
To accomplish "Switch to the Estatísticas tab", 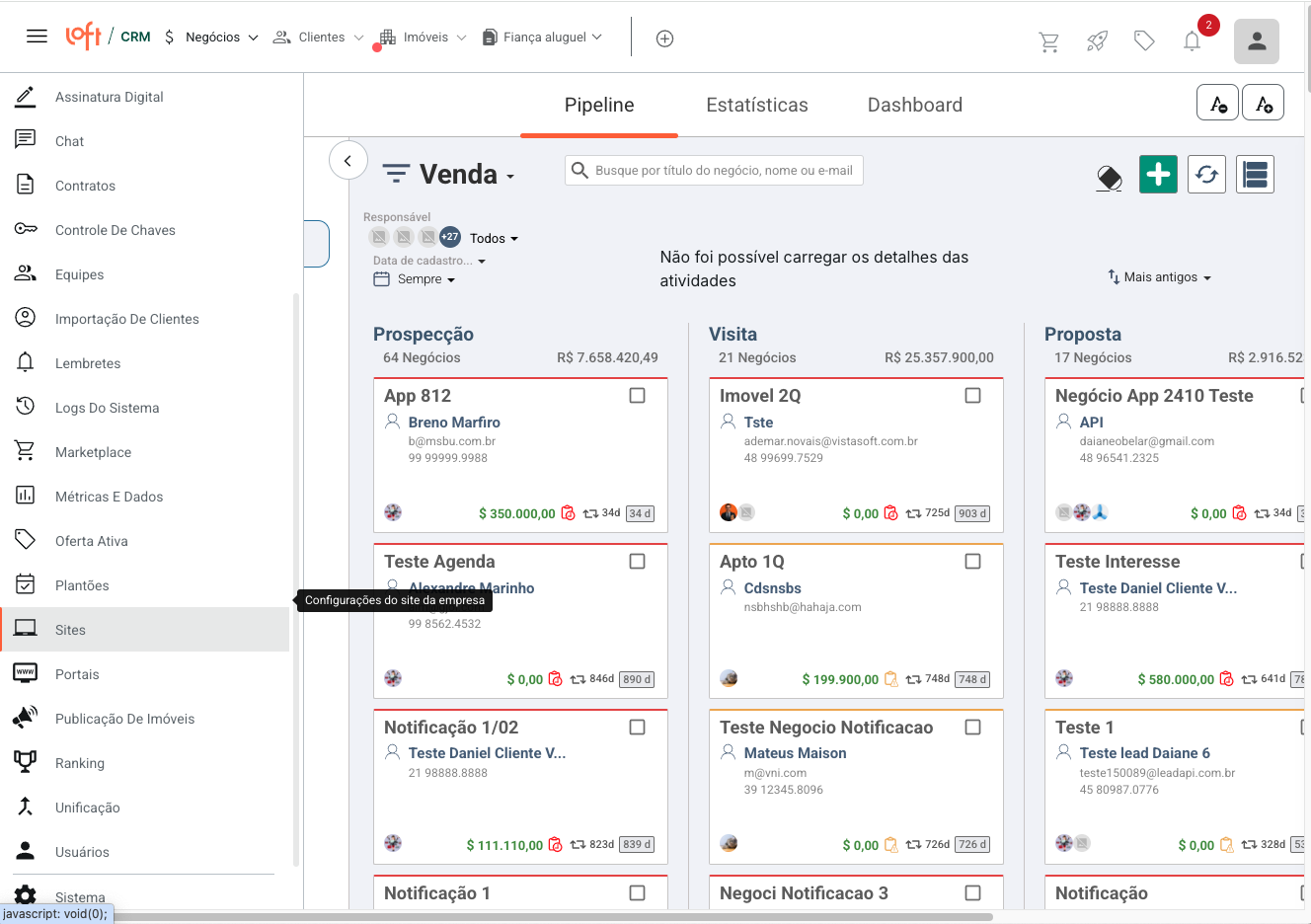I will (756, 105).
